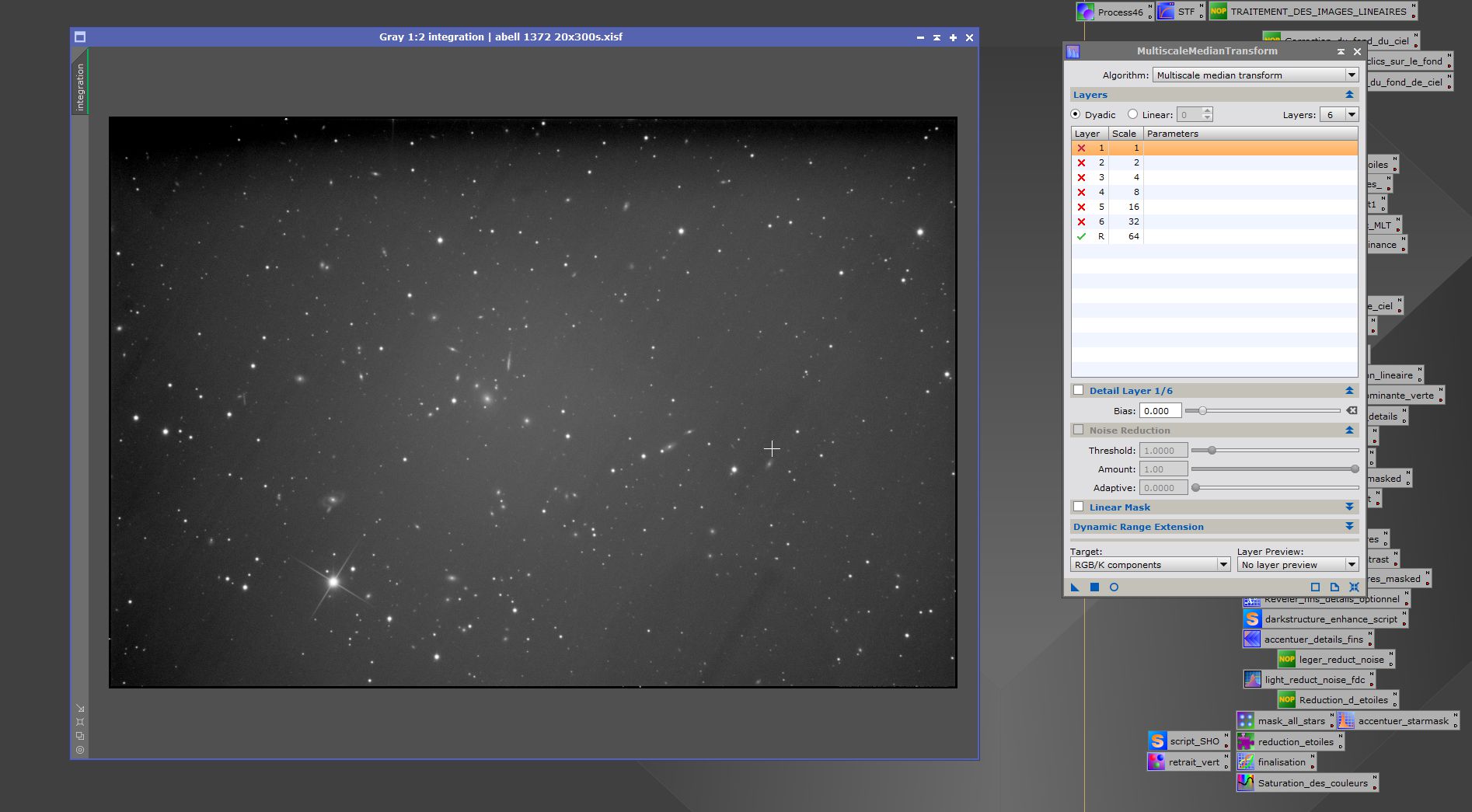
Task: Select the reduction_etoiles puzzle-piece icon
Action: click(x=1245, y=742)
